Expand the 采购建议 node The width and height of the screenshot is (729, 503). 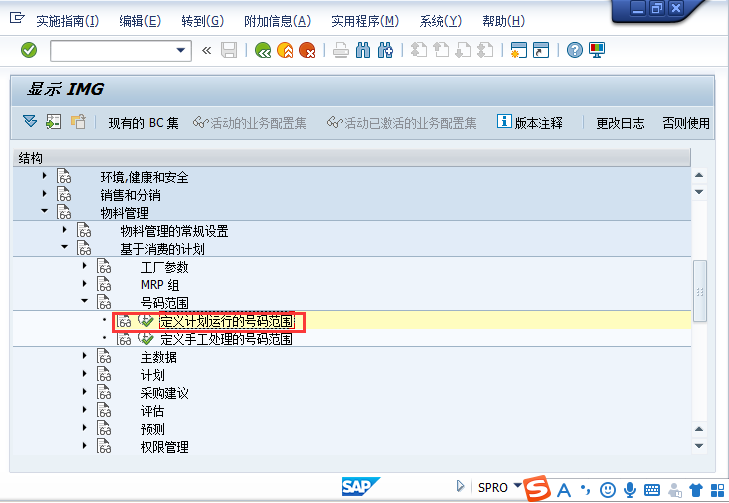(85, 391)
